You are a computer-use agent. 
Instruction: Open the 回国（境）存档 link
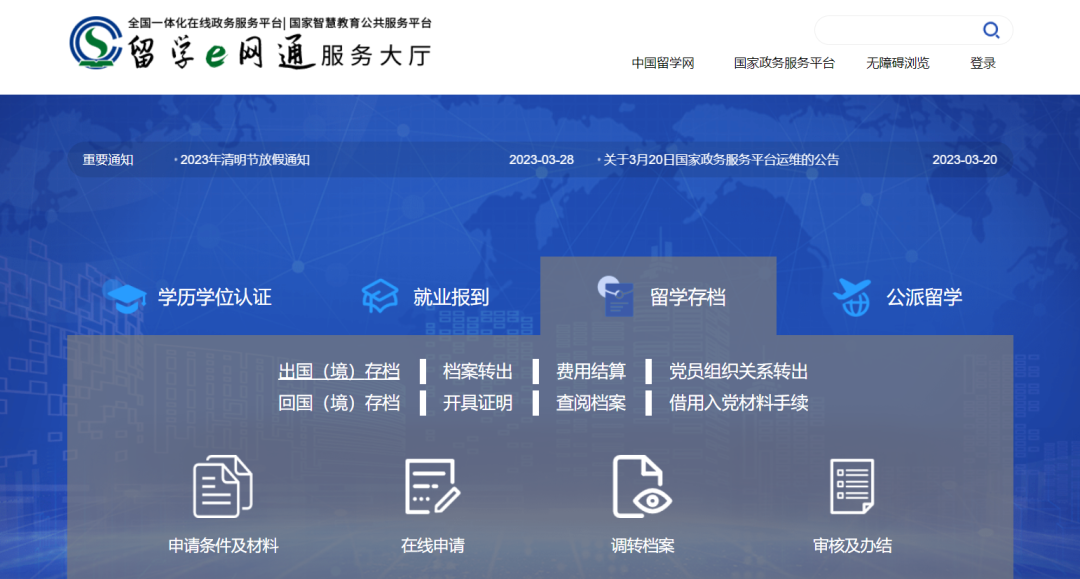point(340,402)
